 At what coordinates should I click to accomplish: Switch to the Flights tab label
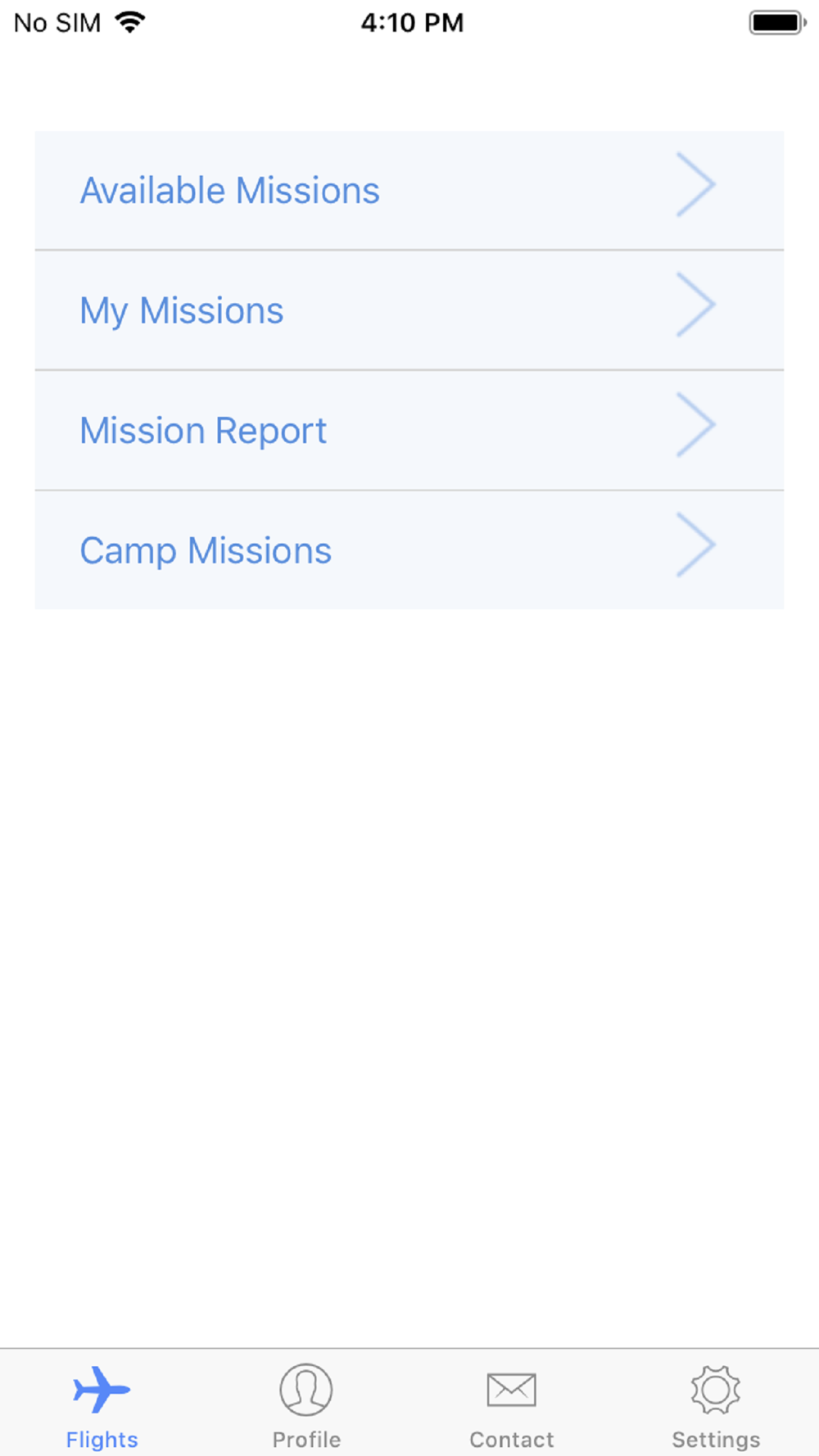tap(102, 1440)
